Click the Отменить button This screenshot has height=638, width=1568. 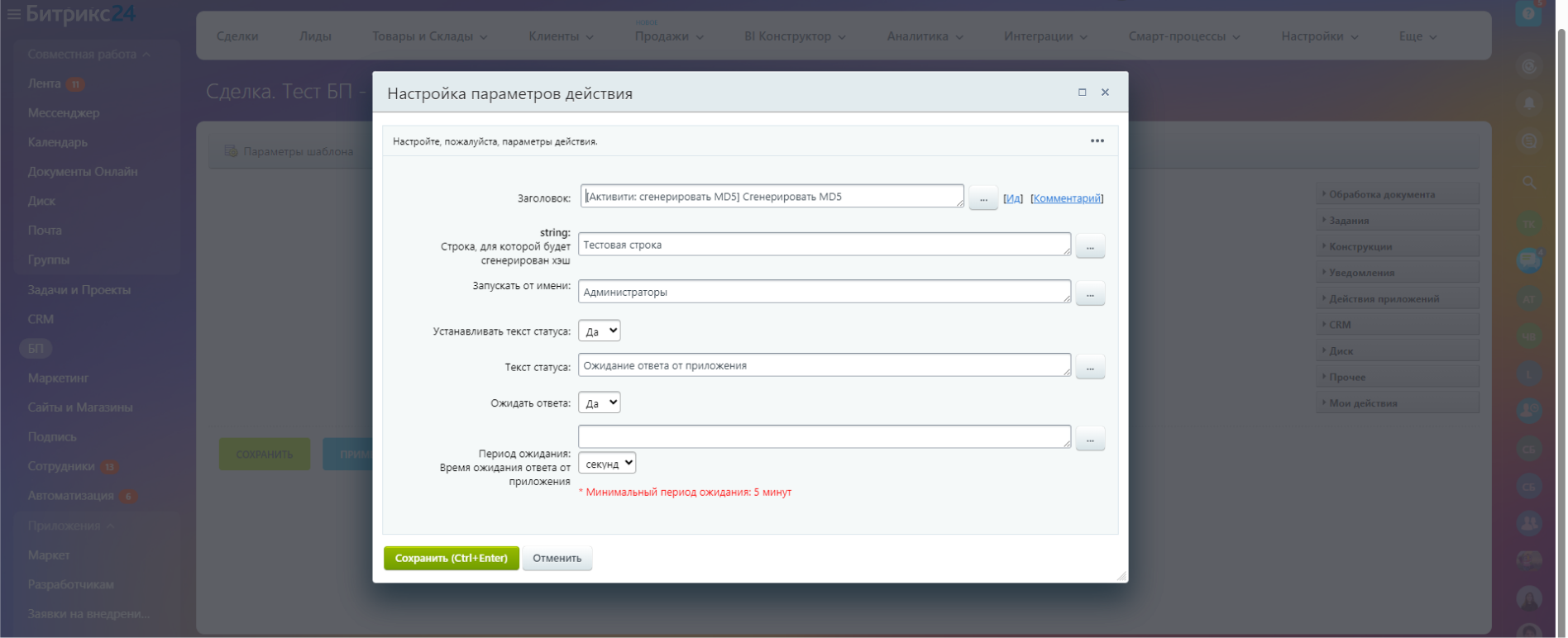coord(557,558)
